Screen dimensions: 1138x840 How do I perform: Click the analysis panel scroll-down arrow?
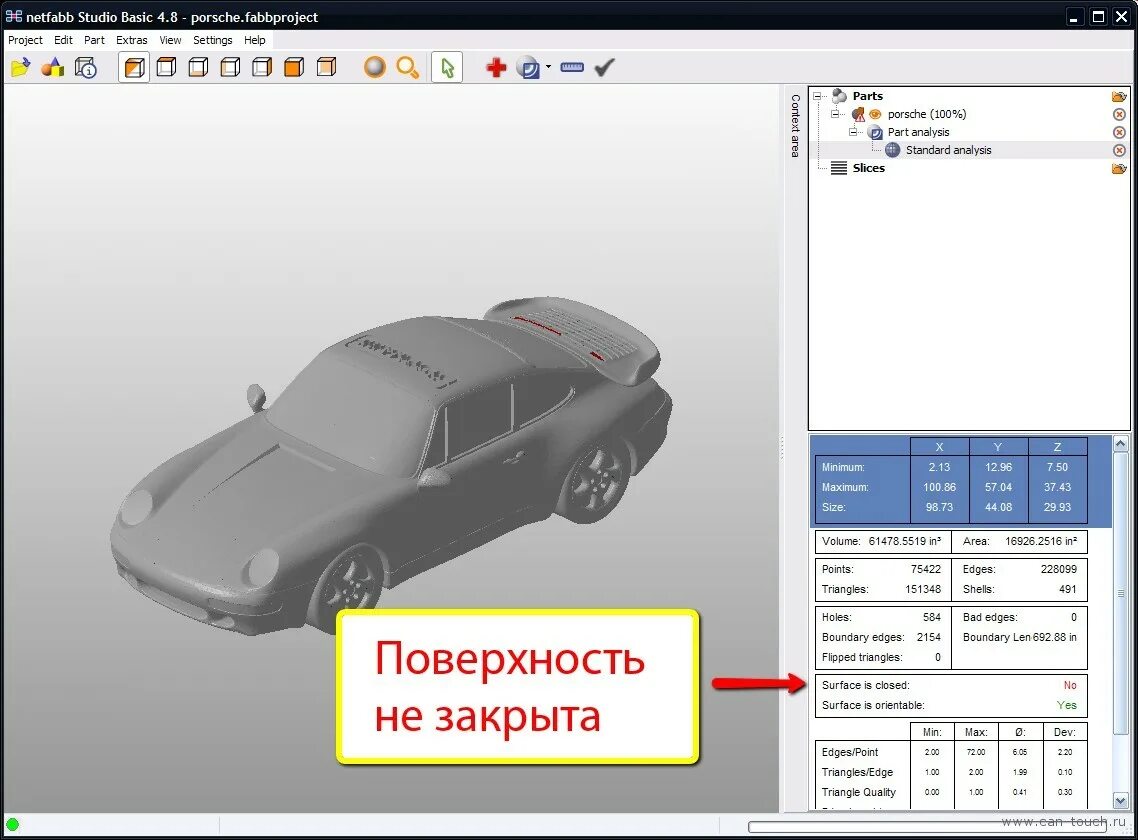tap(1121, 801)
